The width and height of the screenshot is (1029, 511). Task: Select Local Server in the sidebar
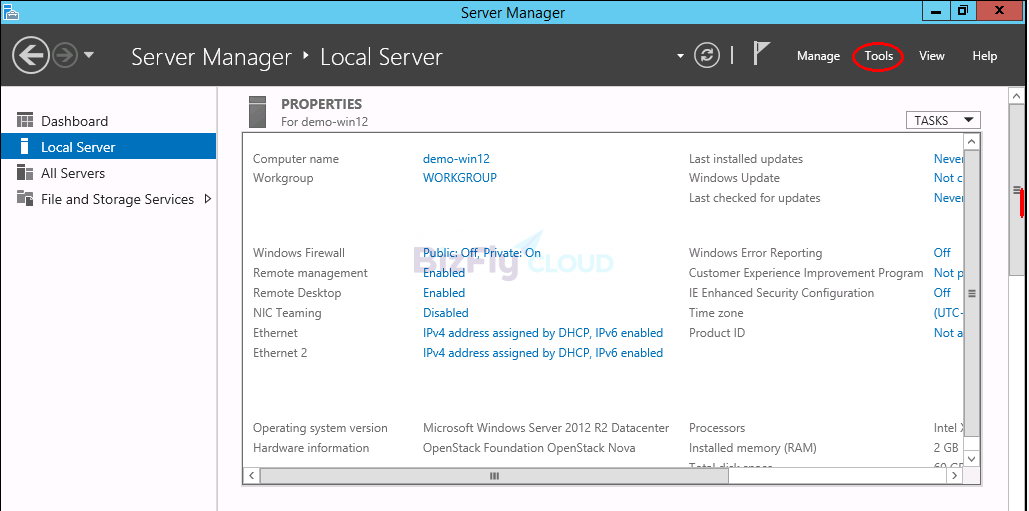(x=108, y=146)
